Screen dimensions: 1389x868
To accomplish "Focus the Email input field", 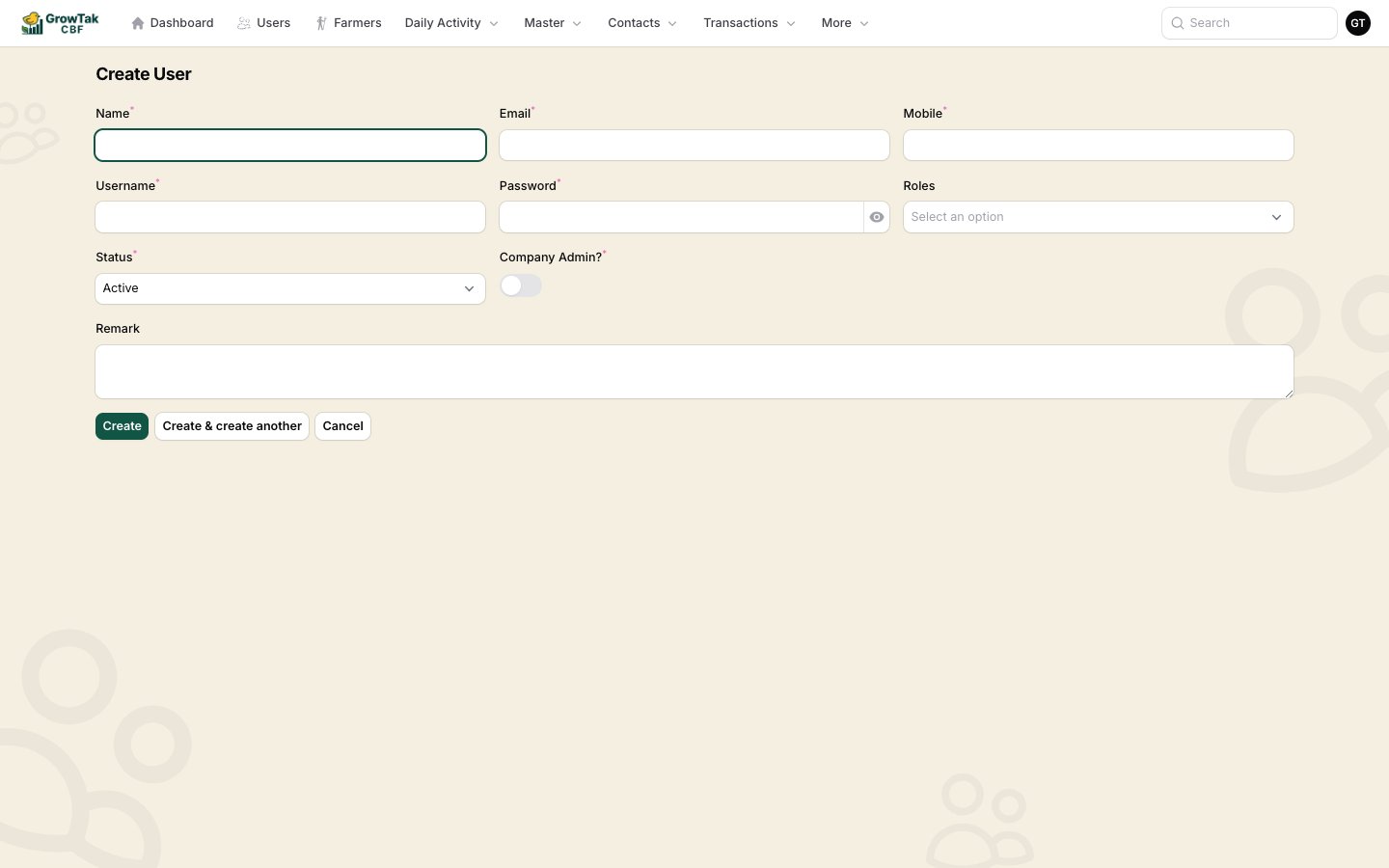I will tap(694, 146).
